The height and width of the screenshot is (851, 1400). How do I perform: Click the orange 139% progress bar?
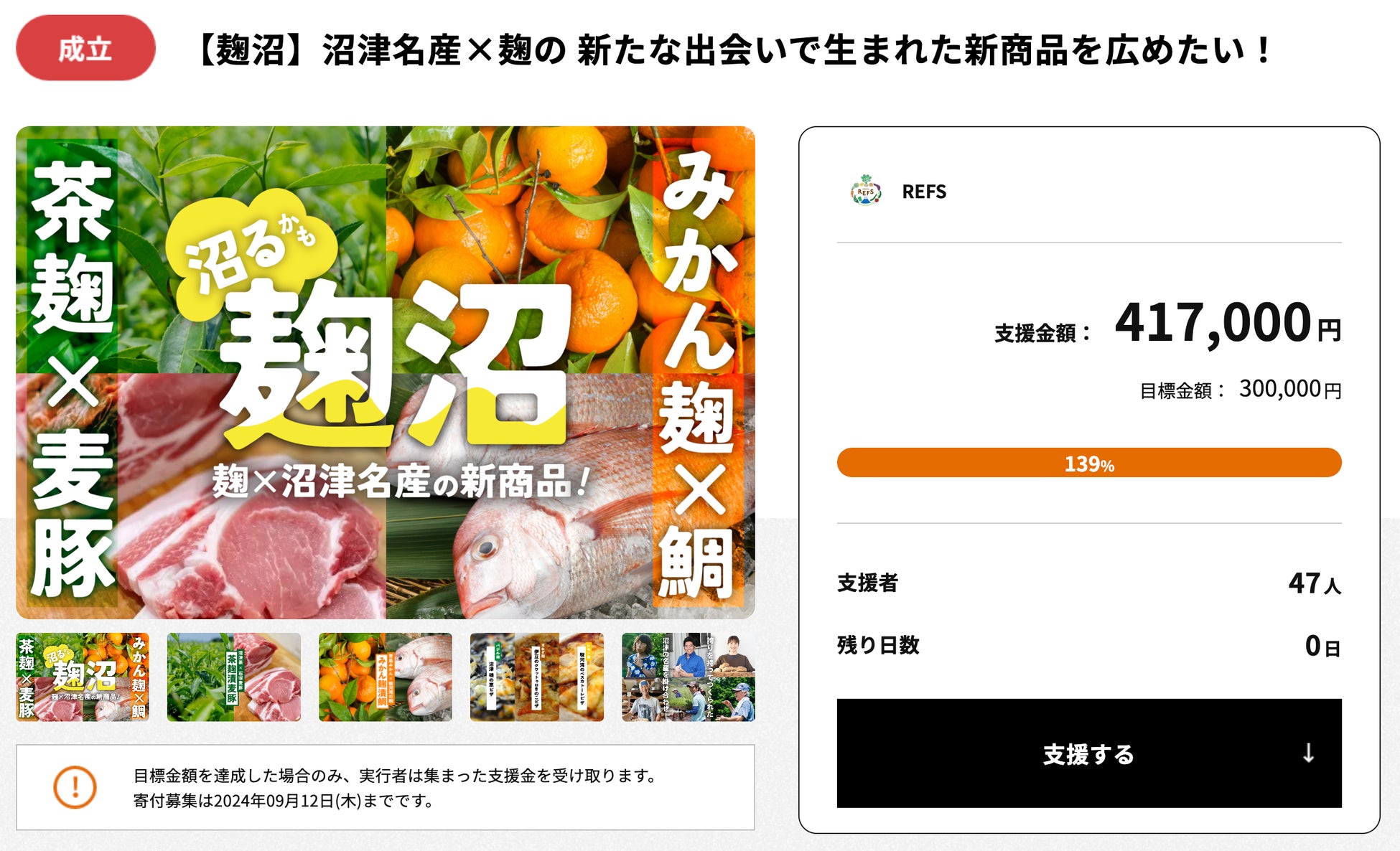click(x=1089, y=463)
